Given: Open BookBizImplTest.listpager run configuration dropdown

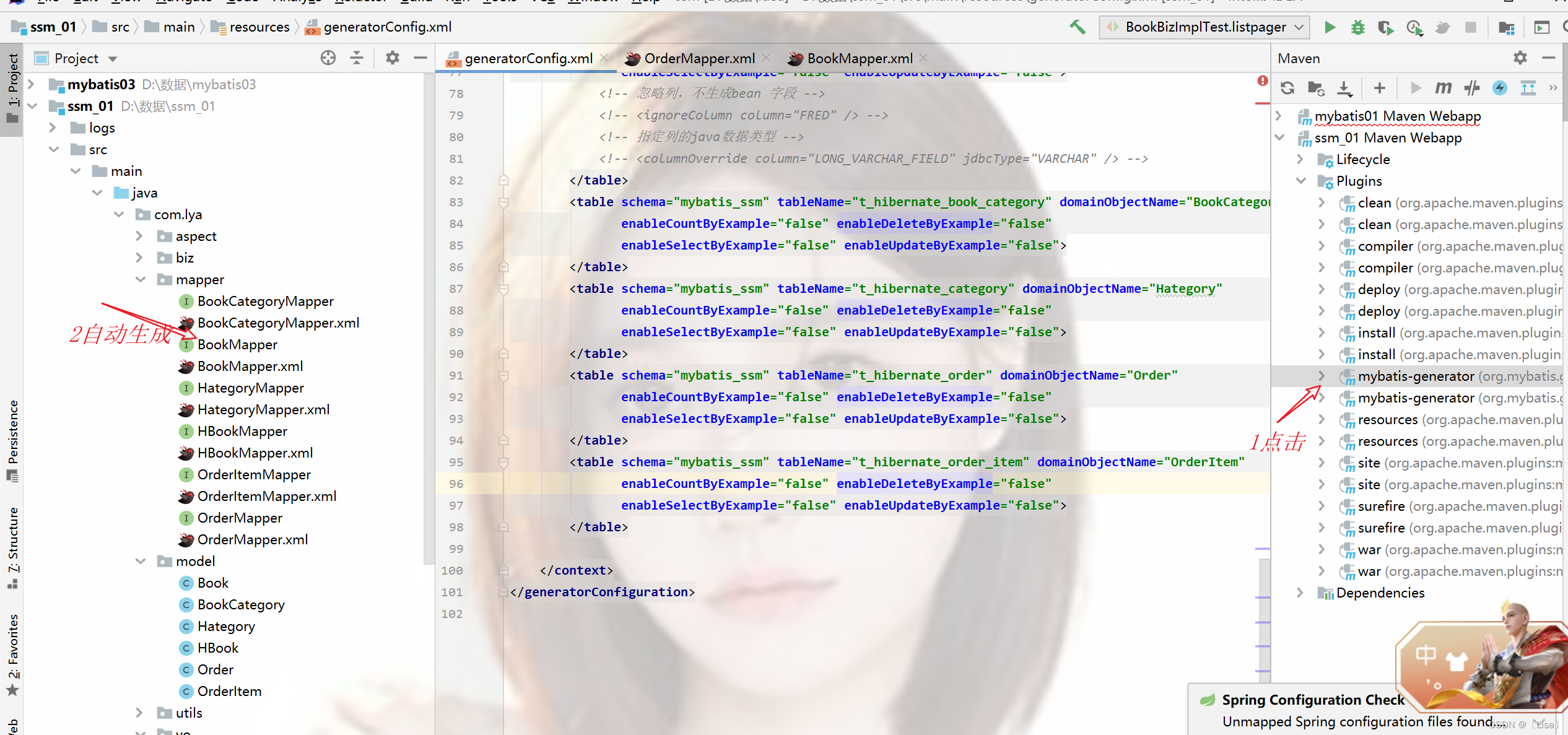Looking at the screenshot, I should pyautogui.click(x=1204, y=27).
